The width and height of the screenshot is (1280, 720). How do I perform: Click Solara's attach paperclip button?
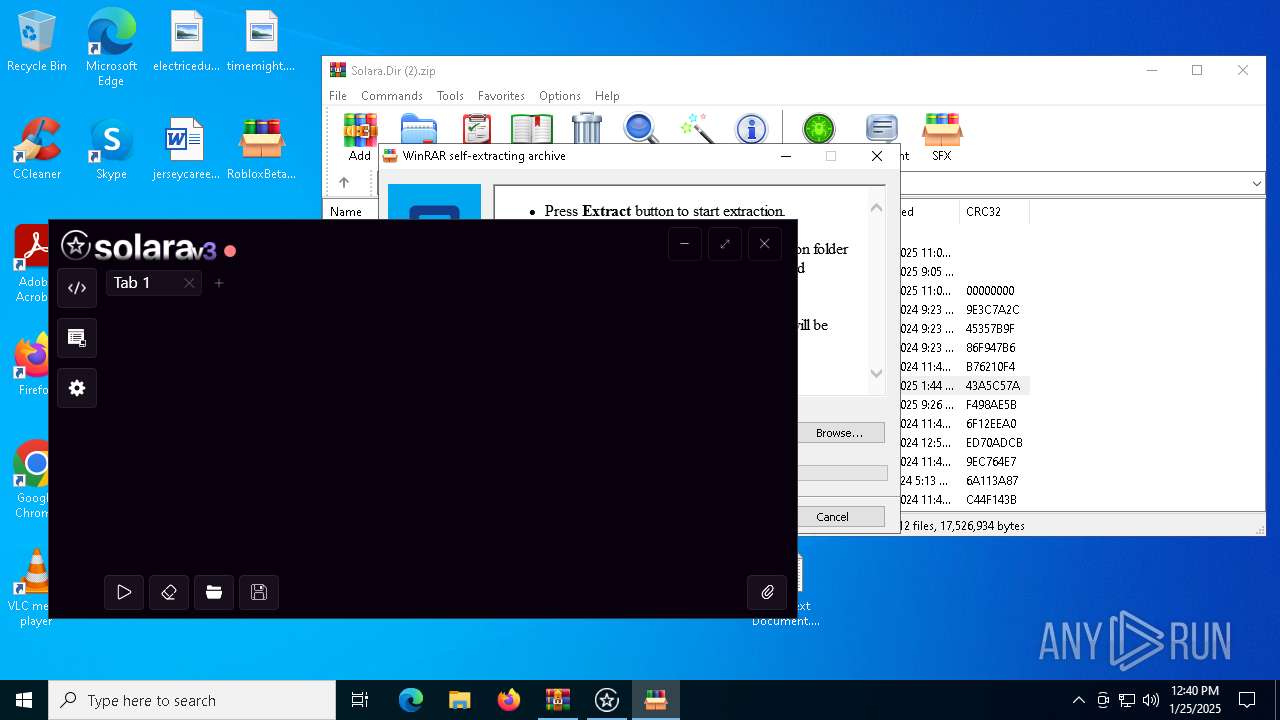767,592
